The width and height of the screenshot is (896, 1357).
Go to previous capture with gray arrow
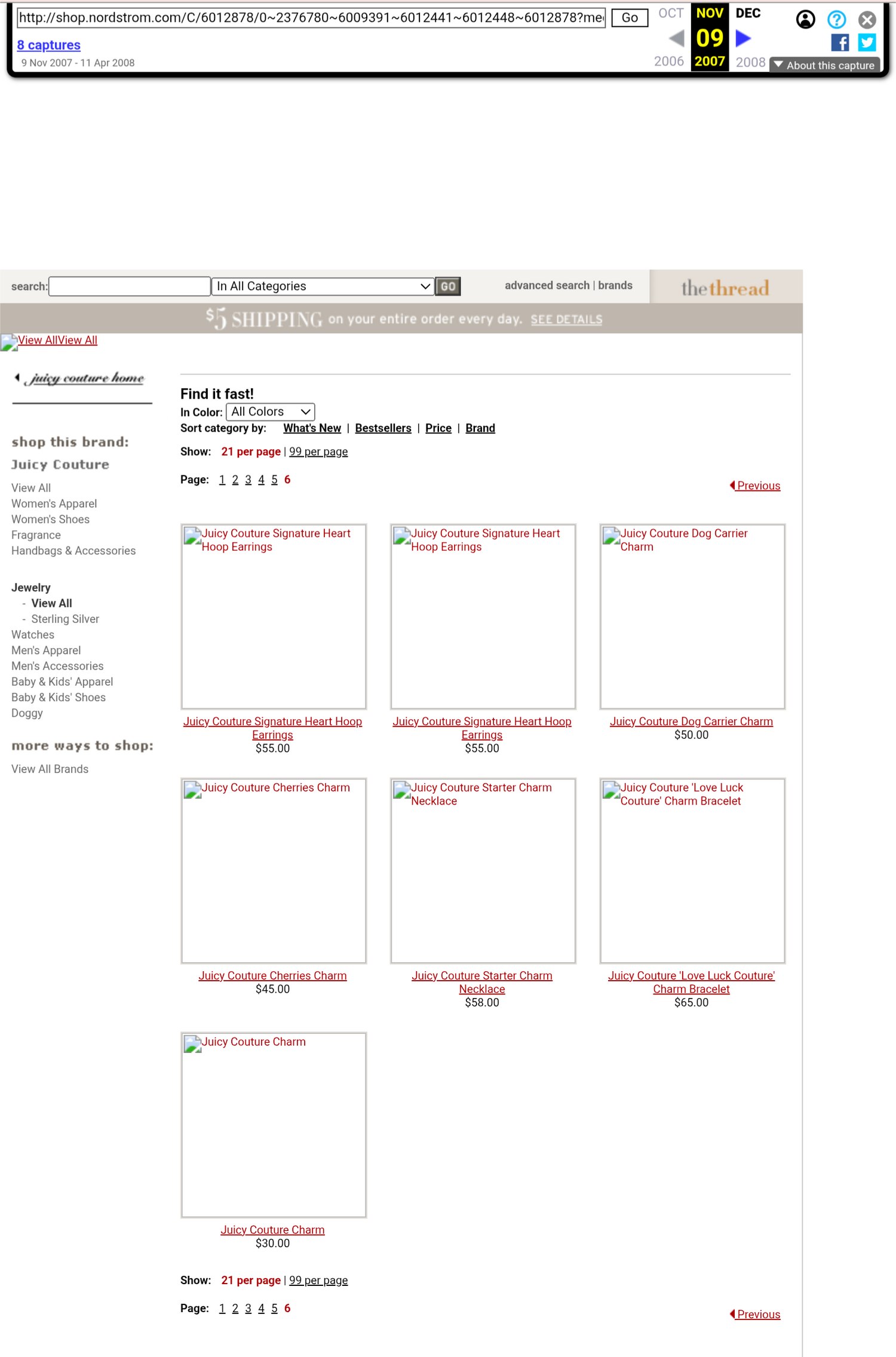[676, 39]
